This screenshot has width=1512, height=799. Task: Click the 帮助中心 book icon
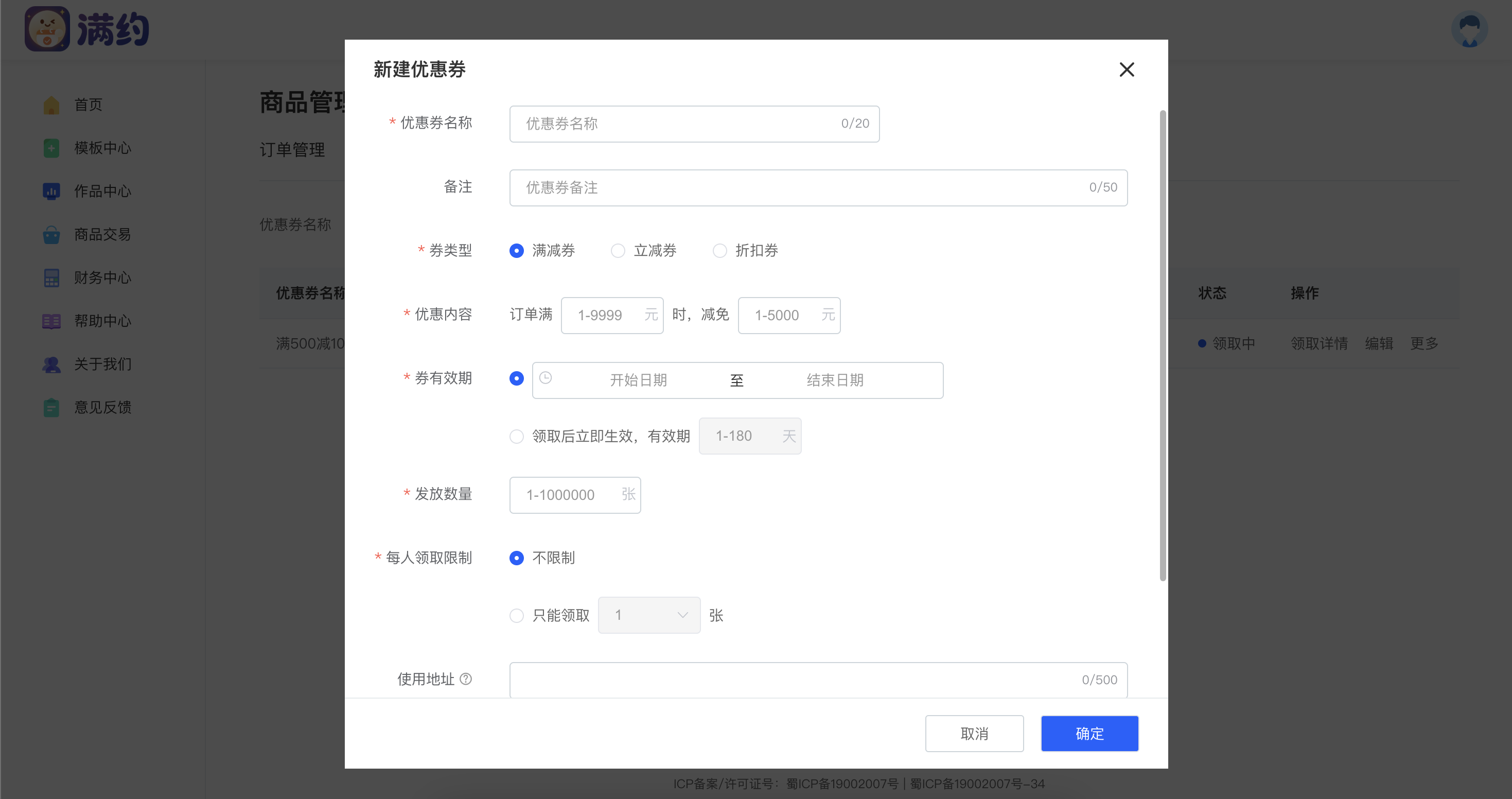[x=51, y=321]
